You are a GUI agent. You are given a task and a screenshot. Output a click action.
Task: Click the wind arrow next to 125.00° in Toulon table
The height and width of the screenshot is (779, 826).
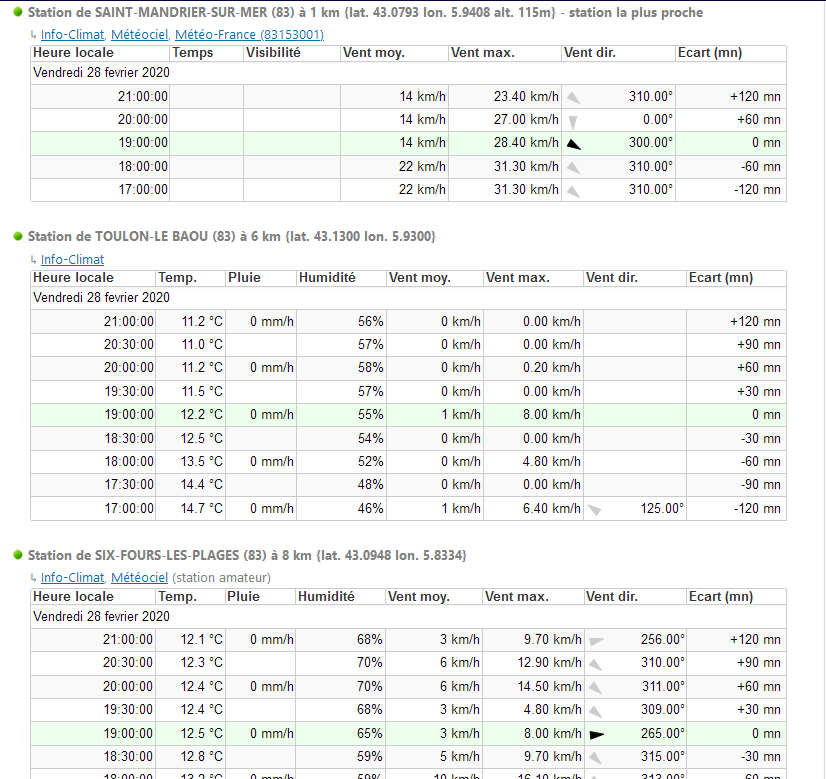(x=595, y=509)
